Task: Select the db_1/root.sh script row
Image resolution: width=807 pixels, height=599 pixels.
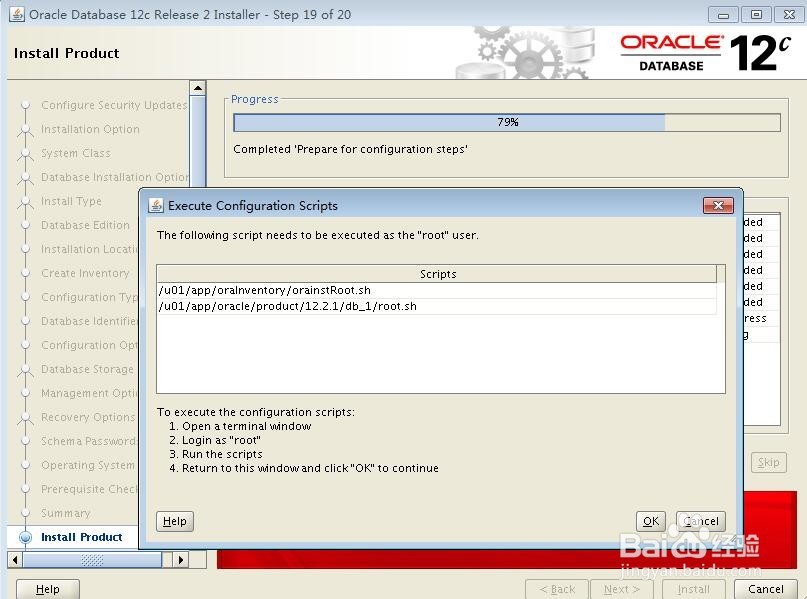Action: tap(436, 306)
